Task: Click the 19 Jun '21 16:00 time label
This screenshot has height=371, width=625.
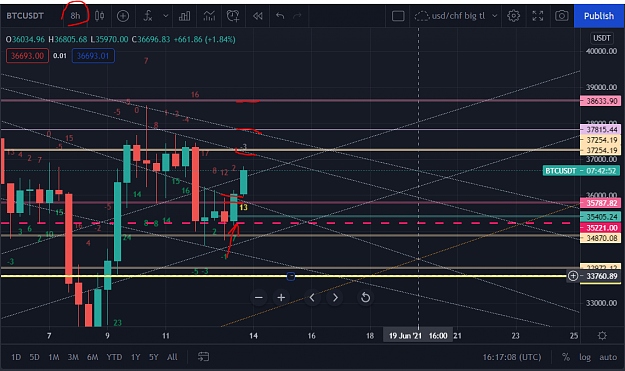Action: [418, 336]
